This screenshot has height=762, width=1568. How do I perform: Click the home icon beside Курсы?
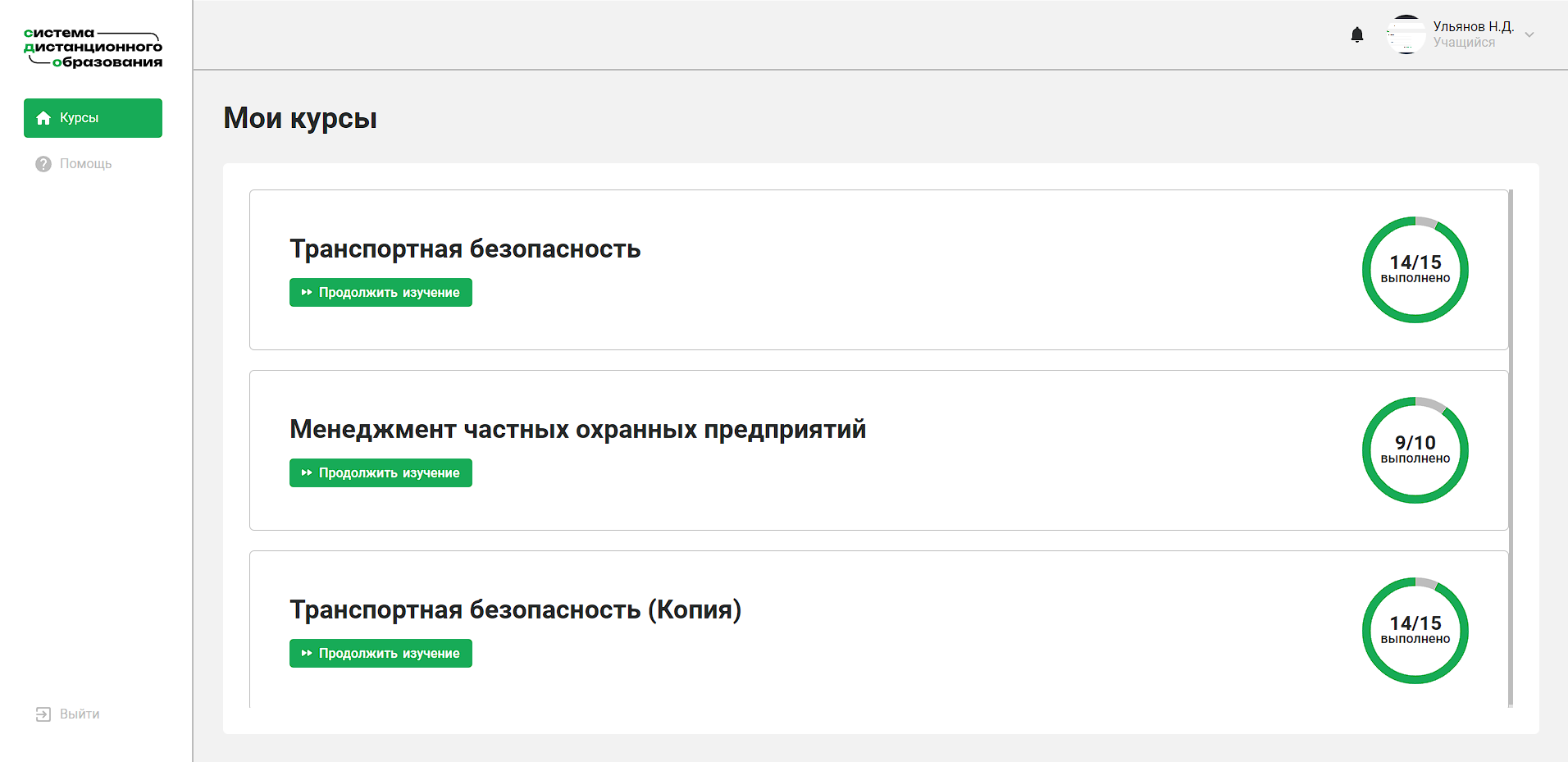point(44,118)
